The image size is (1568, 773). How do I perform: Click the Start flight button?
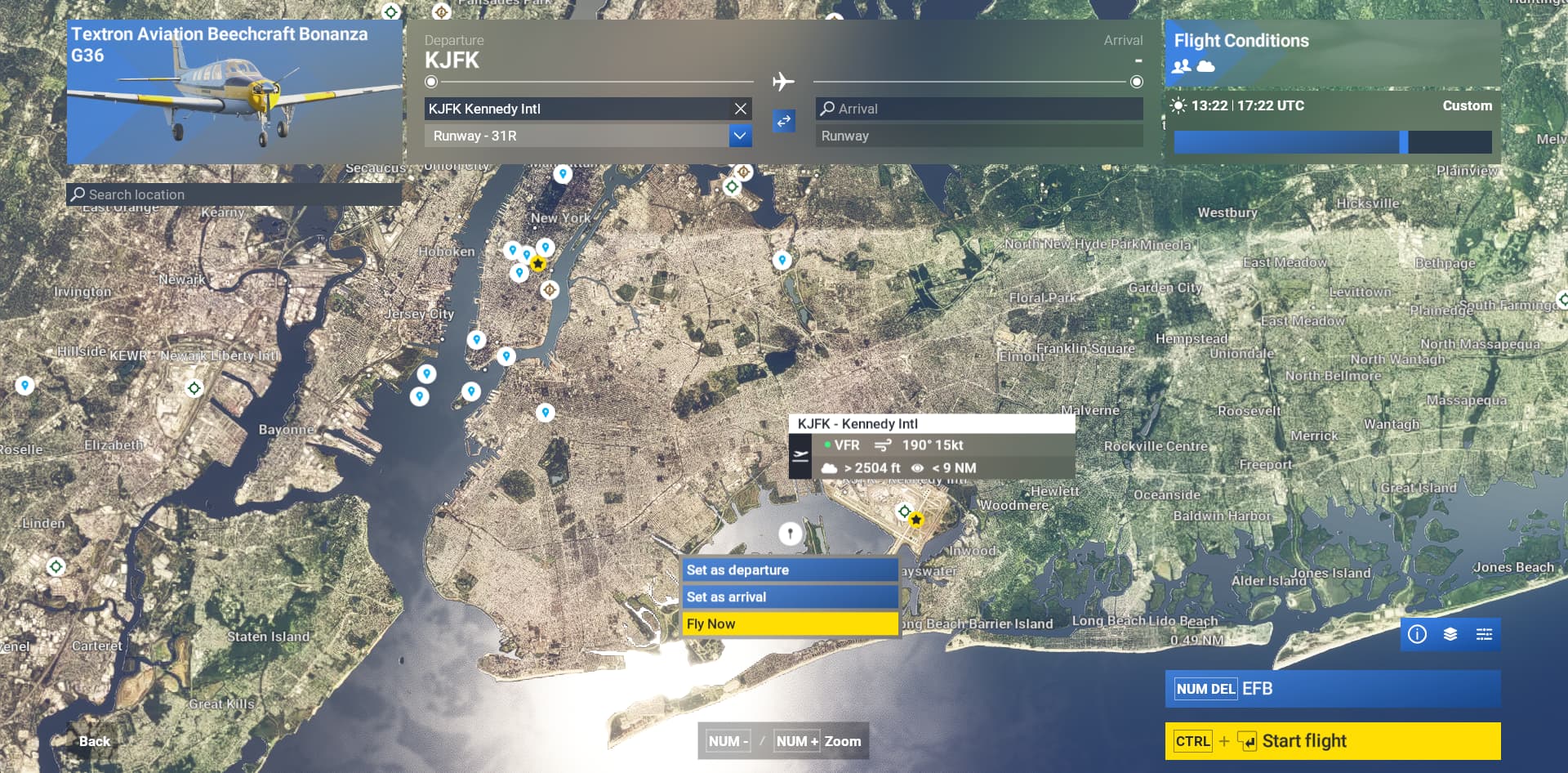pos(1333,741)
